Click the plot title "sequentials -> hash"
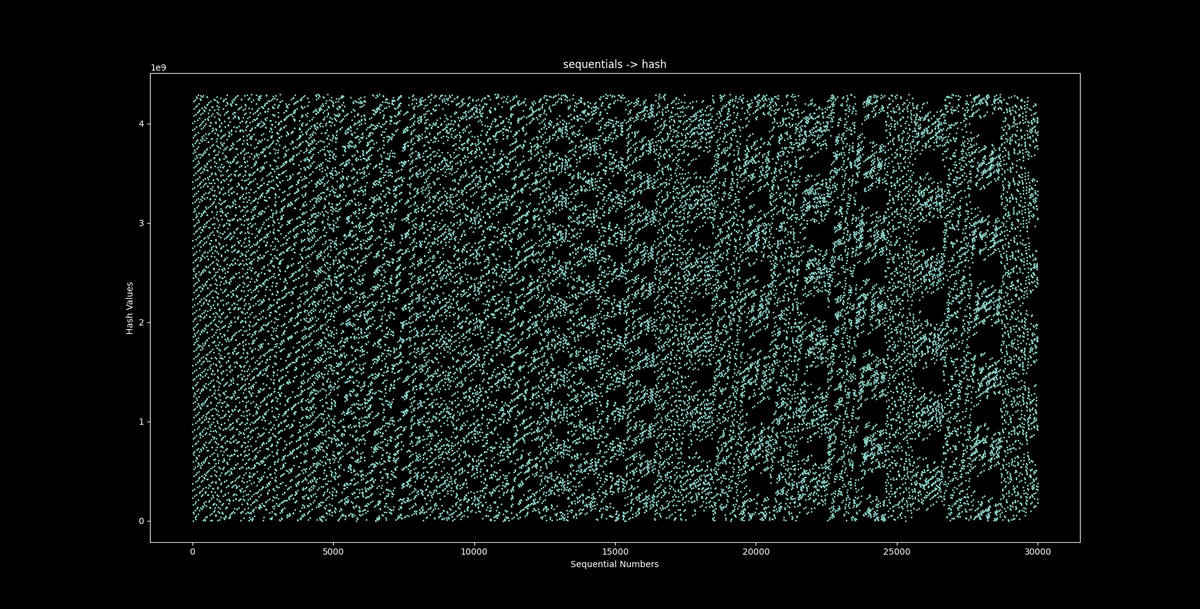 point(615,64)
